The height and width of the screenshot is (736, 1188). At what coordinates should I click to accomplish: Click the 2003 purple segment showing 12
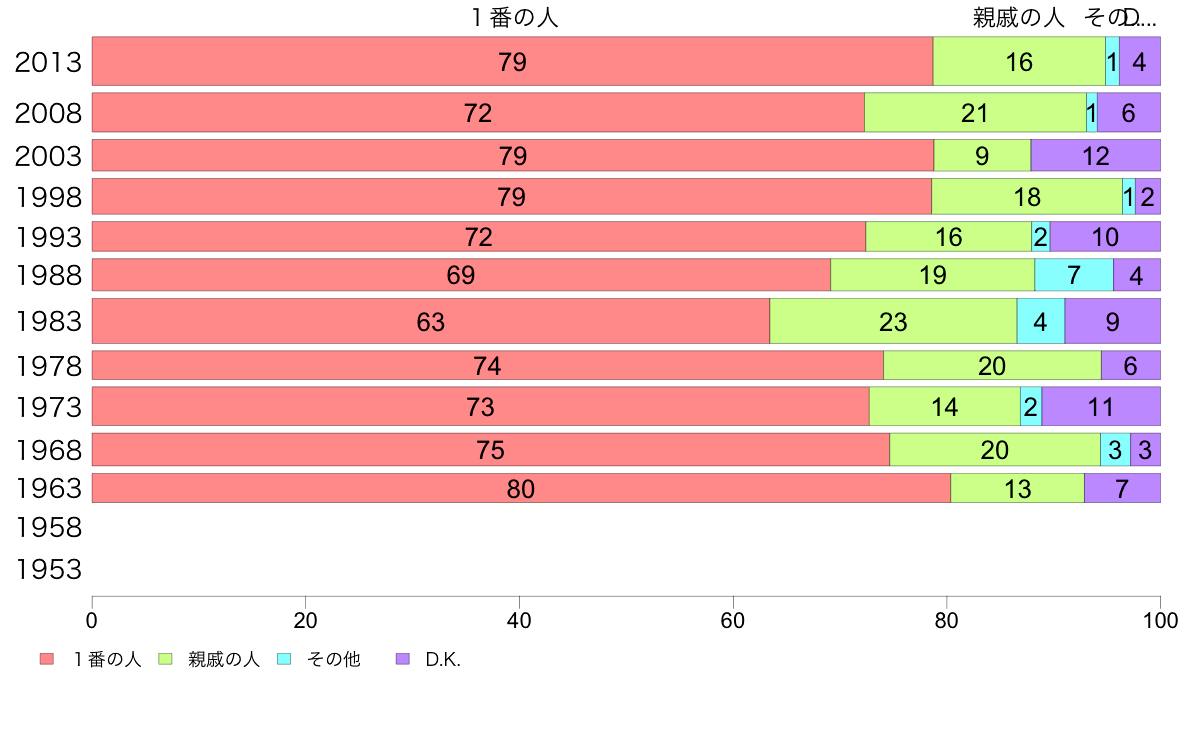point(1095,156)
